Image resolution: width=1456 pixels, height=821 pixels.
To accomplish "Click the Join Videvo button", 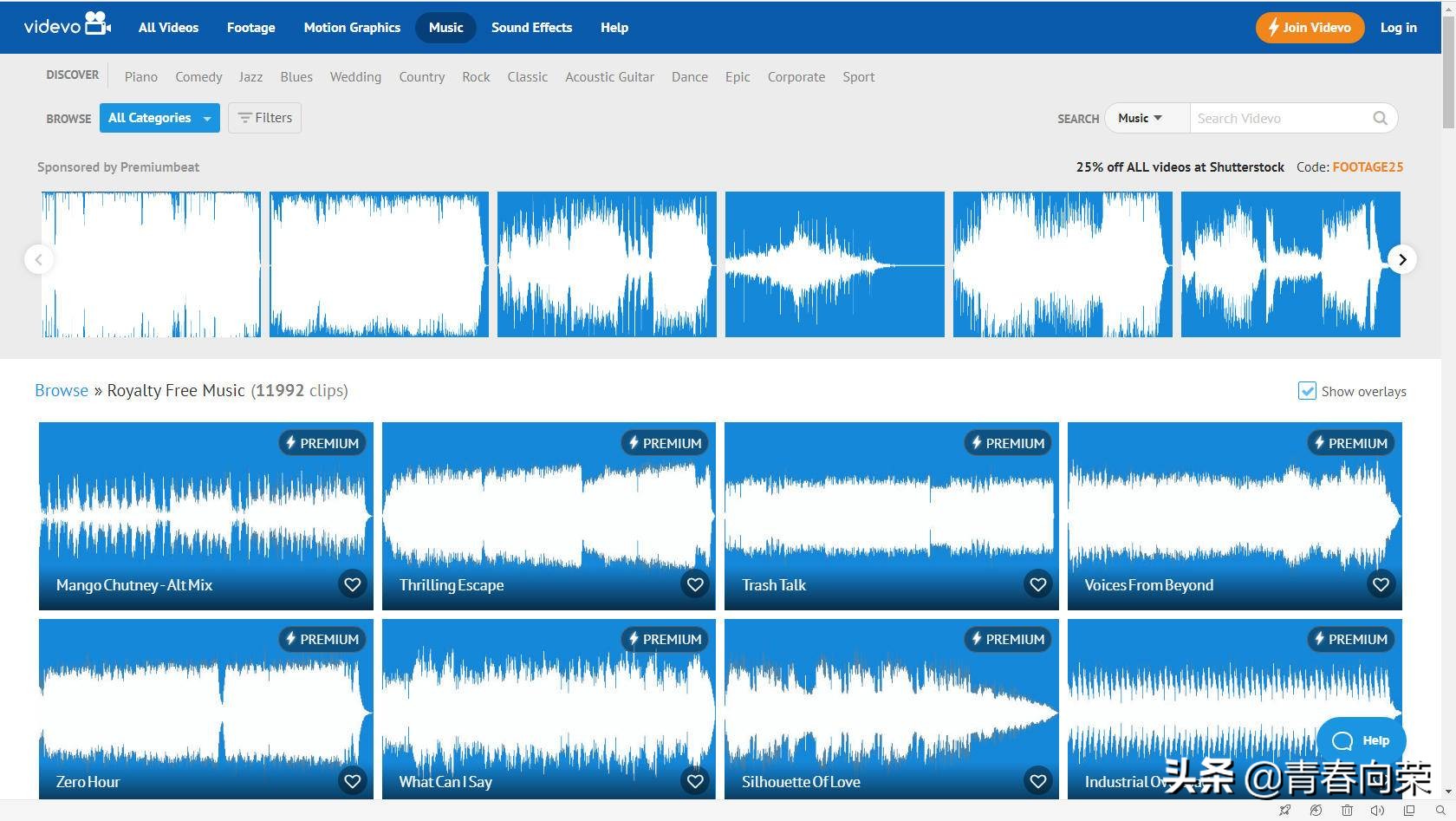I will tap(1309, 28).
